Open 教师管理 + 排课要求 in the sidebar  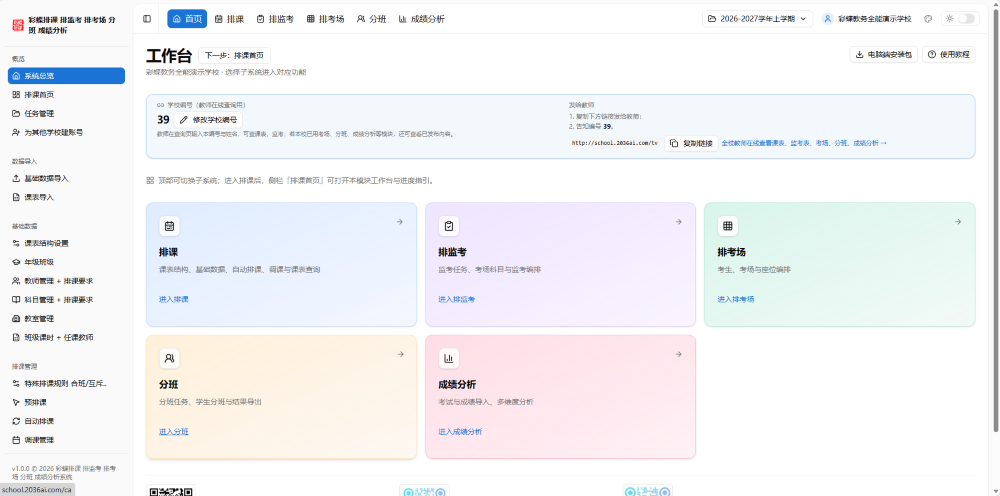click(x=66, y=281)
